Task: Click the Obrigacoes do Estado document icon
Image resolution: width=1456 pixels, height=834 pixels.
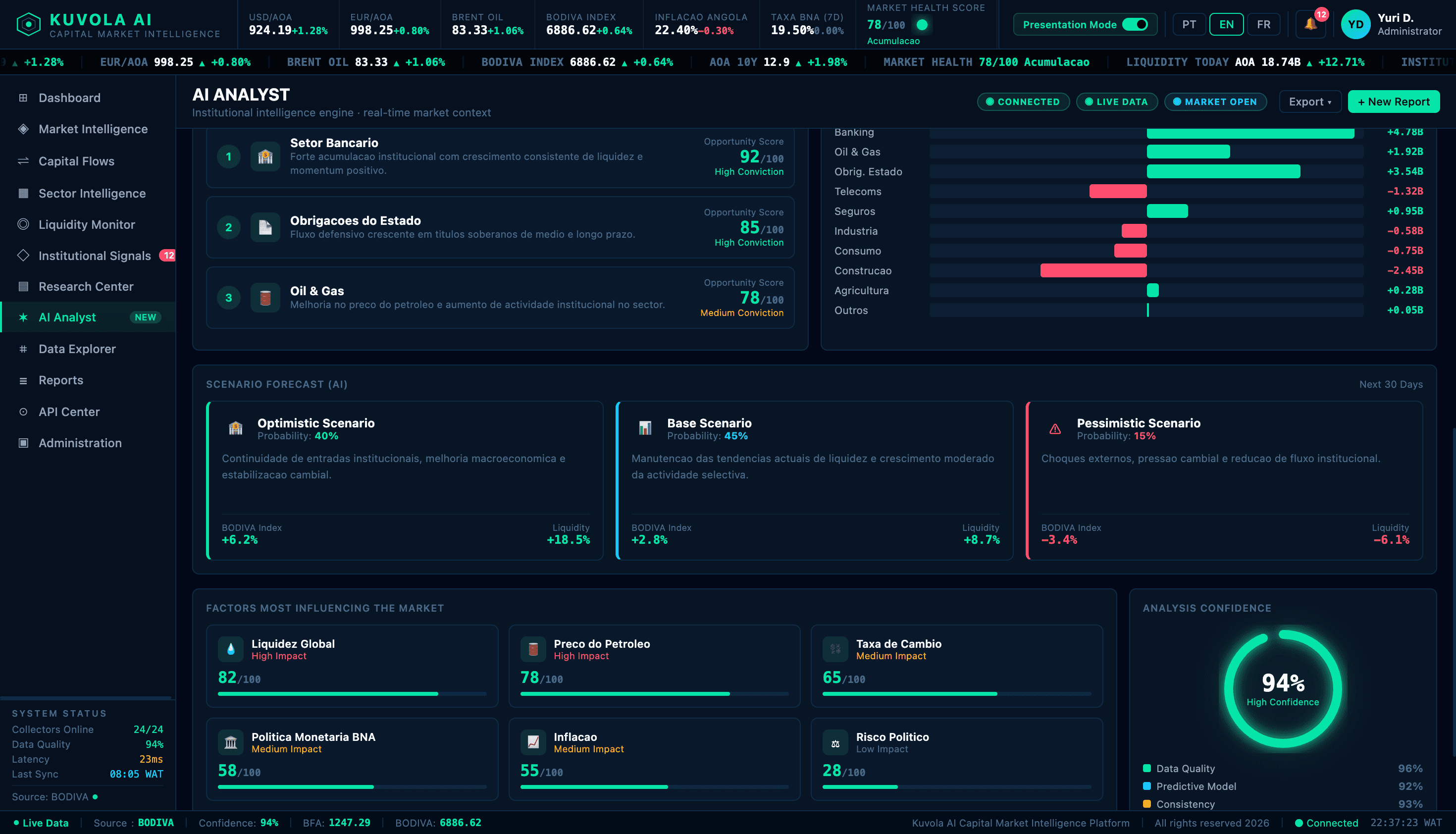Action: pos(265,227)
